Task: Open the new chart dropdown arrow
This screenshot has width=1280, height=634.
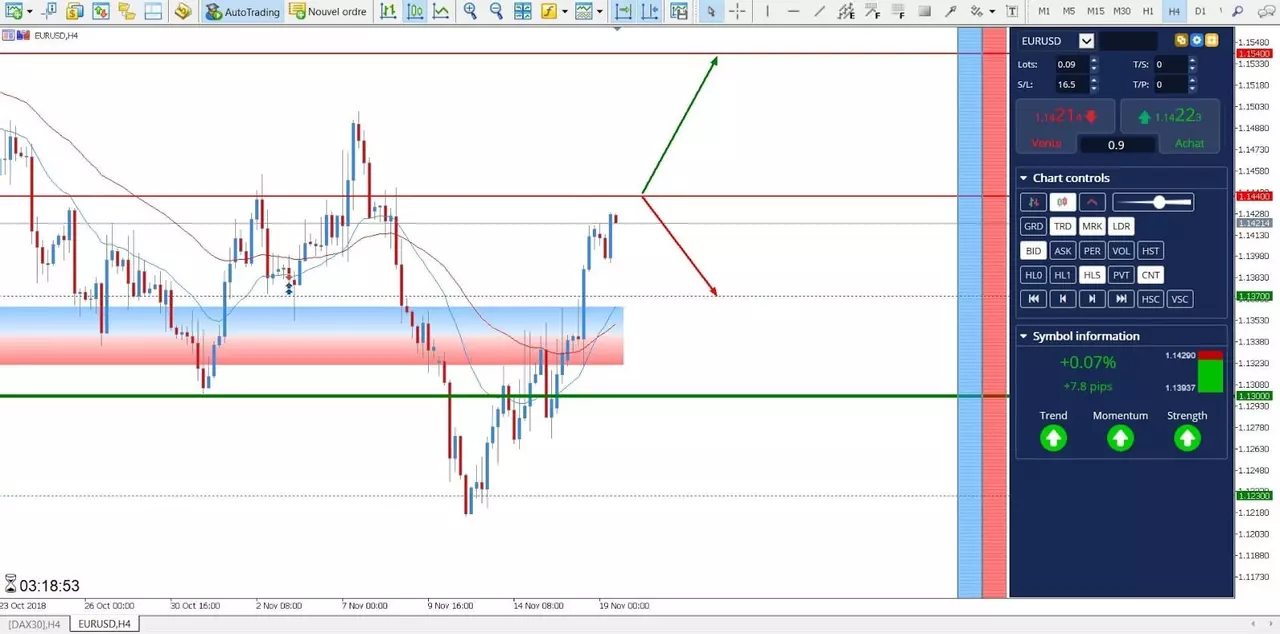Action: tap(30, 12)
